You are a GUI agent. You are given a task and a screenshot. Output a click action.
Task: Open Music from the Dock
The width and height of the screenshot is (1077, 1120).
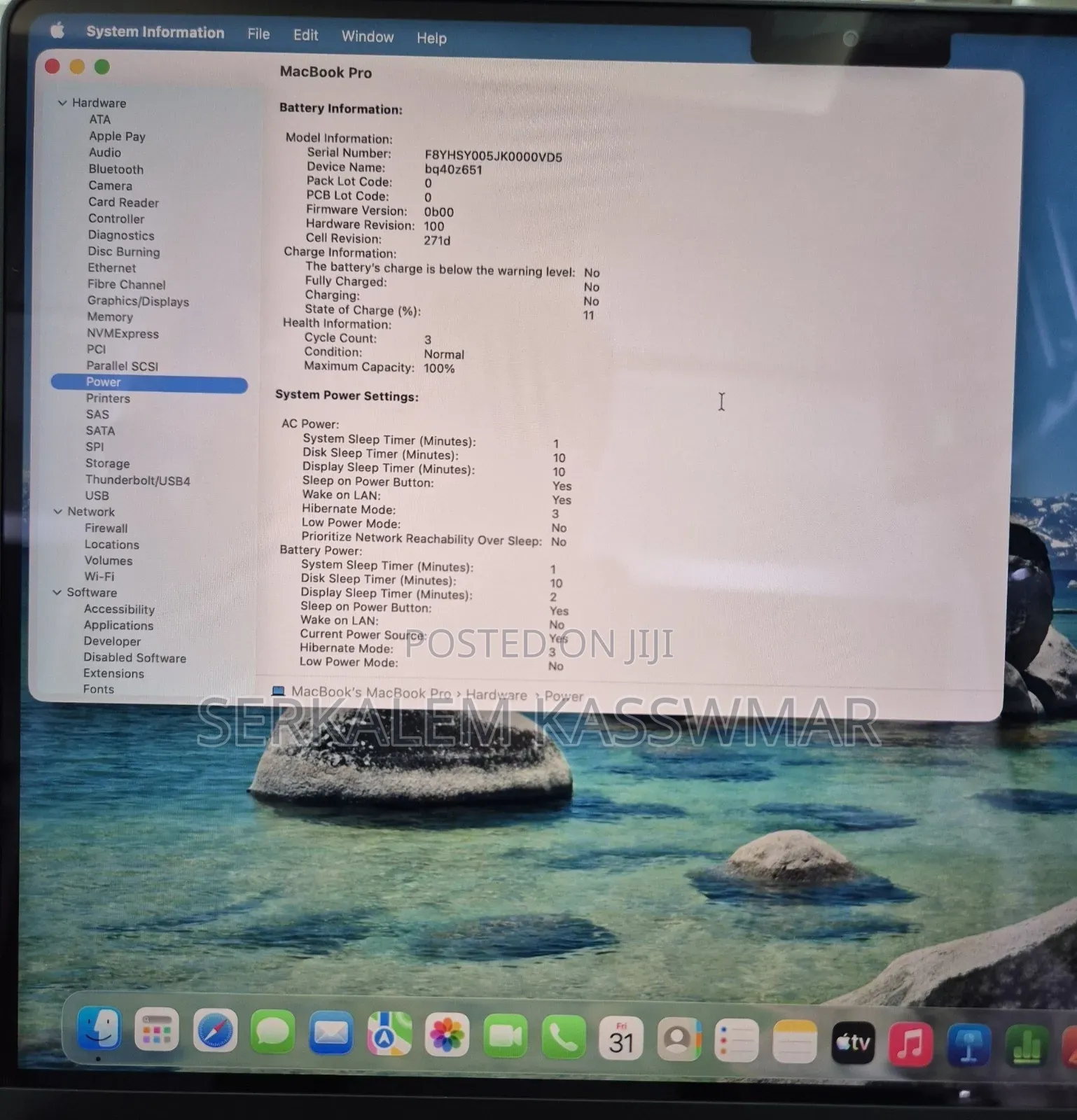pyautogui.click(x=910, y=1044)
